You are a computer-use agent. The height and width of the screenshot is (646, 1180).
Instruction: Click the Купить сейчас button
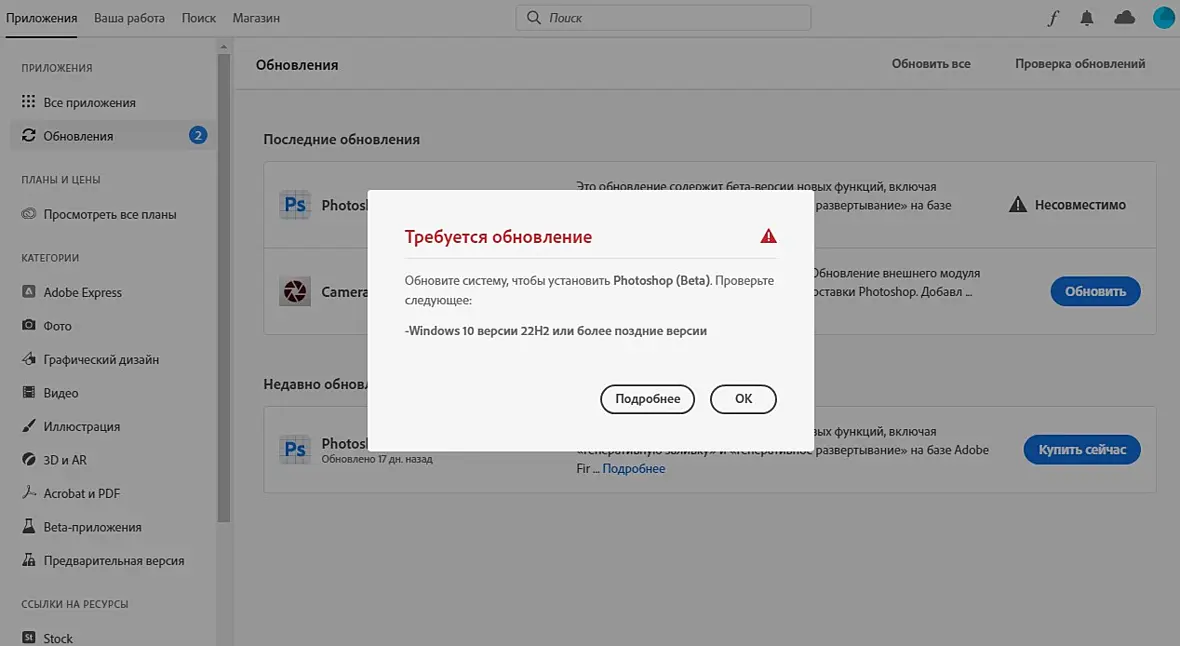tap(1082, 449)
